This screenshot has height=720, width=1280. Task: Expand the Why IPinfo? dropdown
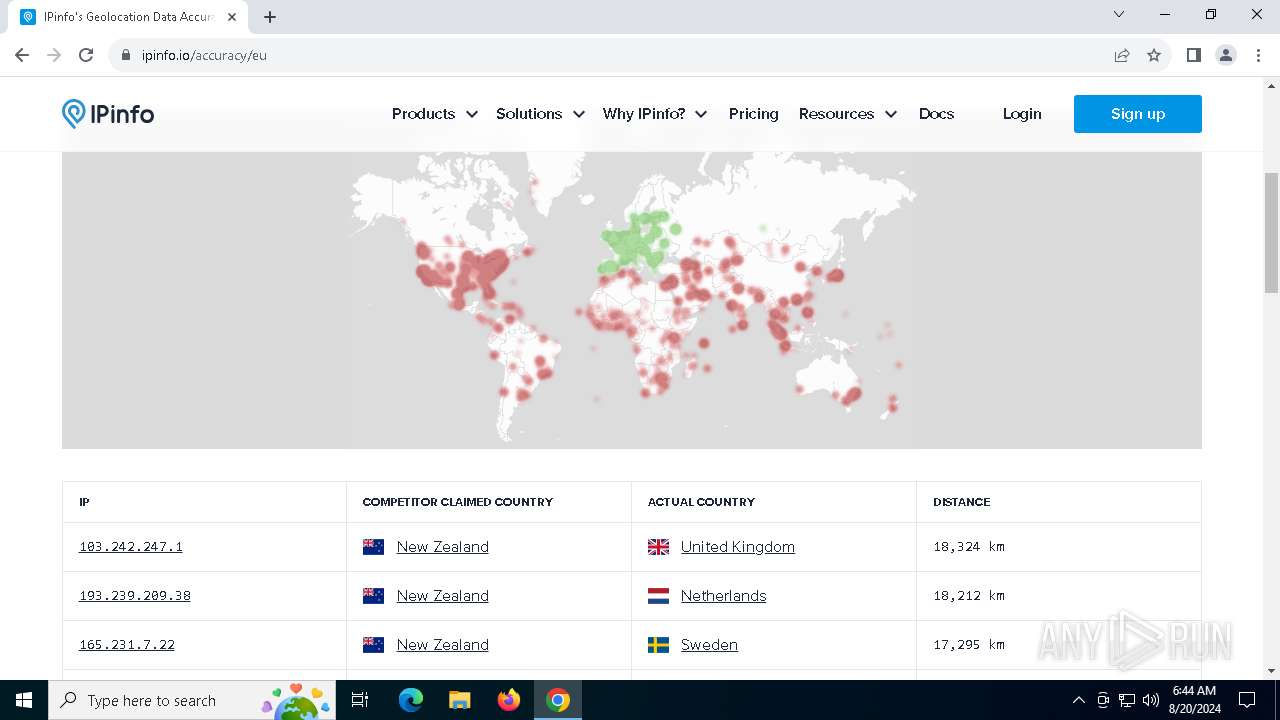pyautogui.click(x=654, y=114)
